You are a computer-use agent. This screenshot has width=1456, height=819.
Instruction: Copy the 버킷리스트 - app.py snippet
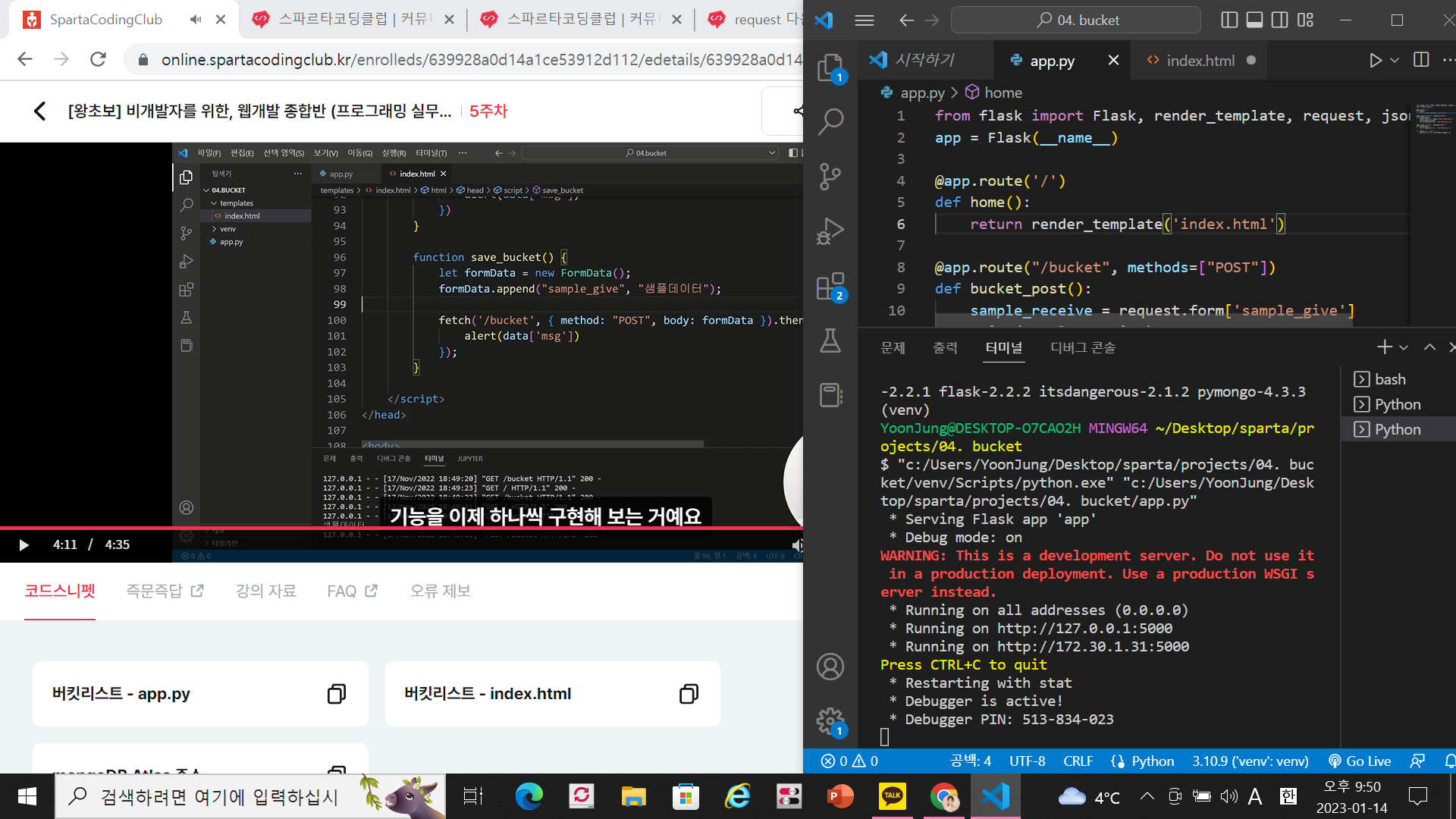coord(337,694)
